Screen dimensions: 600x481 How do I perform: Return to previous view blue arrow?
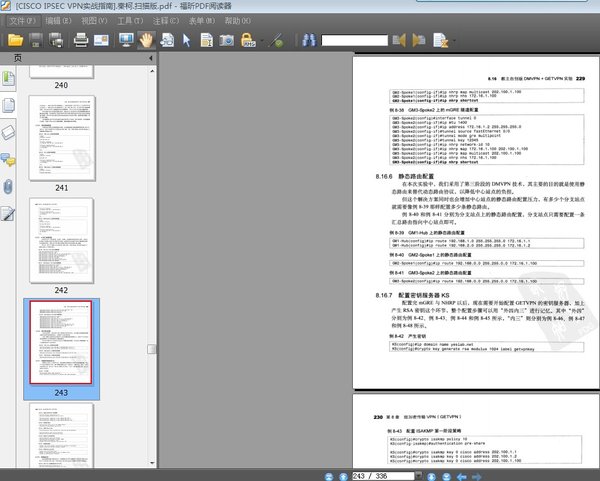[x=462, y=476]
